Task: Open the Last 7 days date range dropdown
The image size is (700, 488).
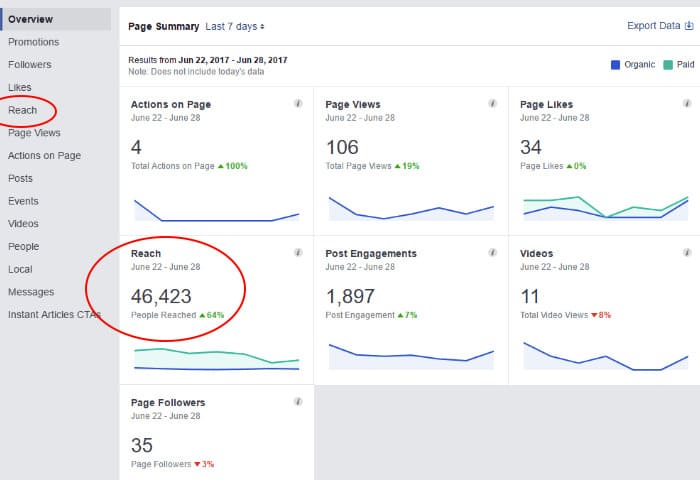Action: point(235,26)
